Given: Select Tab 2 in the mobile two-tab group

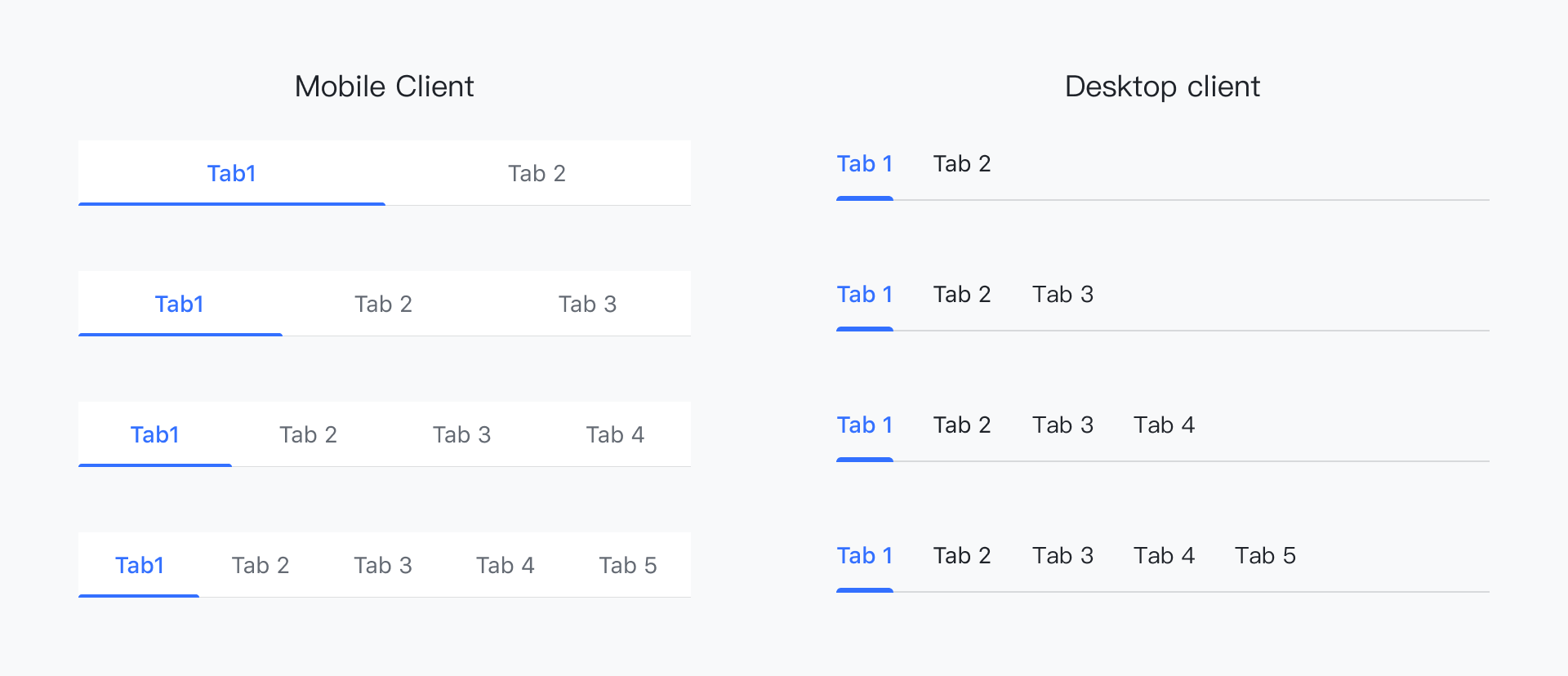Looking at the screenshot, I should [537, 173].
